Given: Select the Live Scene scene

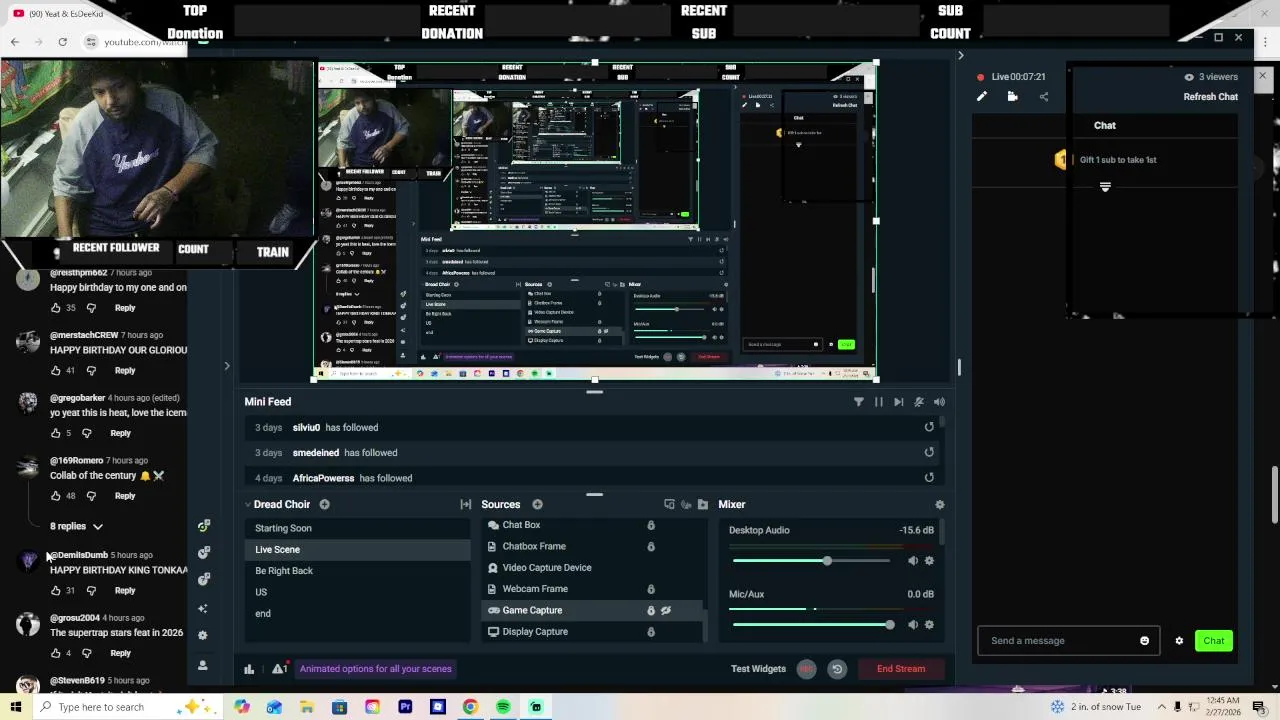Looking at the screenshot, I should point(277,549).
